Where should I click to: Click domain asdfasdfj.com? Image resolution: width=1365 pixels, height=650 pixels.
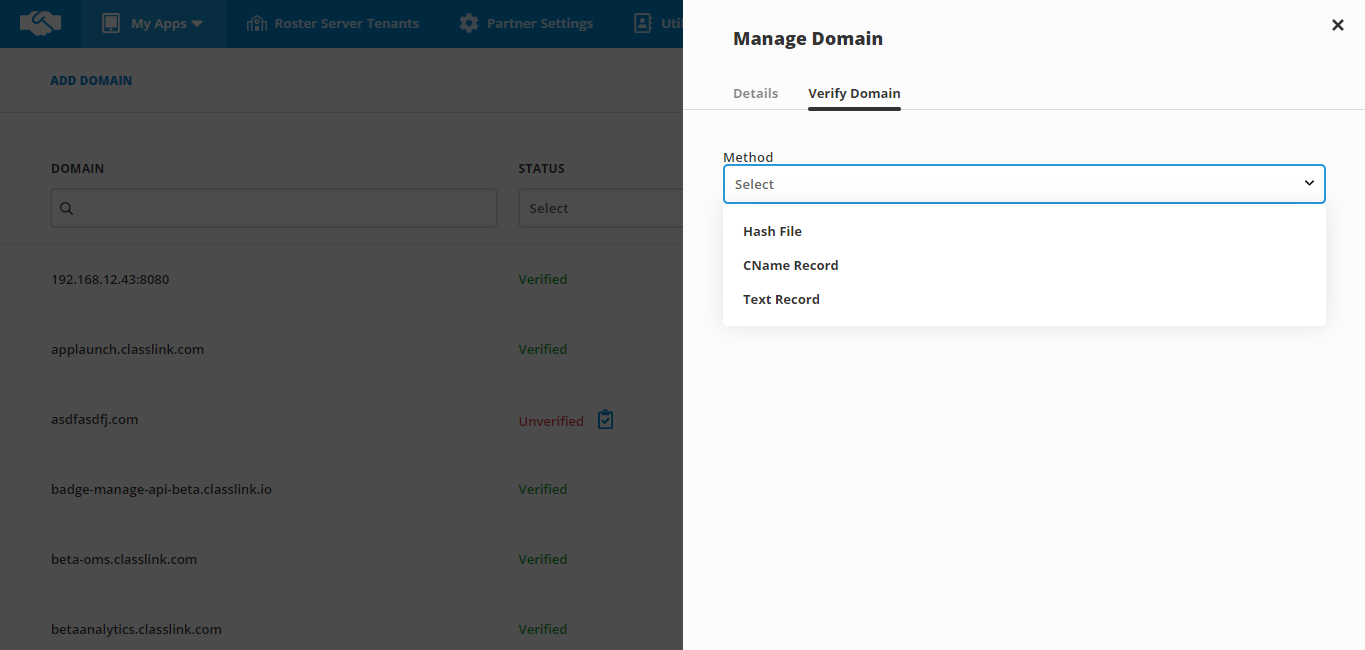pos(94,419)
